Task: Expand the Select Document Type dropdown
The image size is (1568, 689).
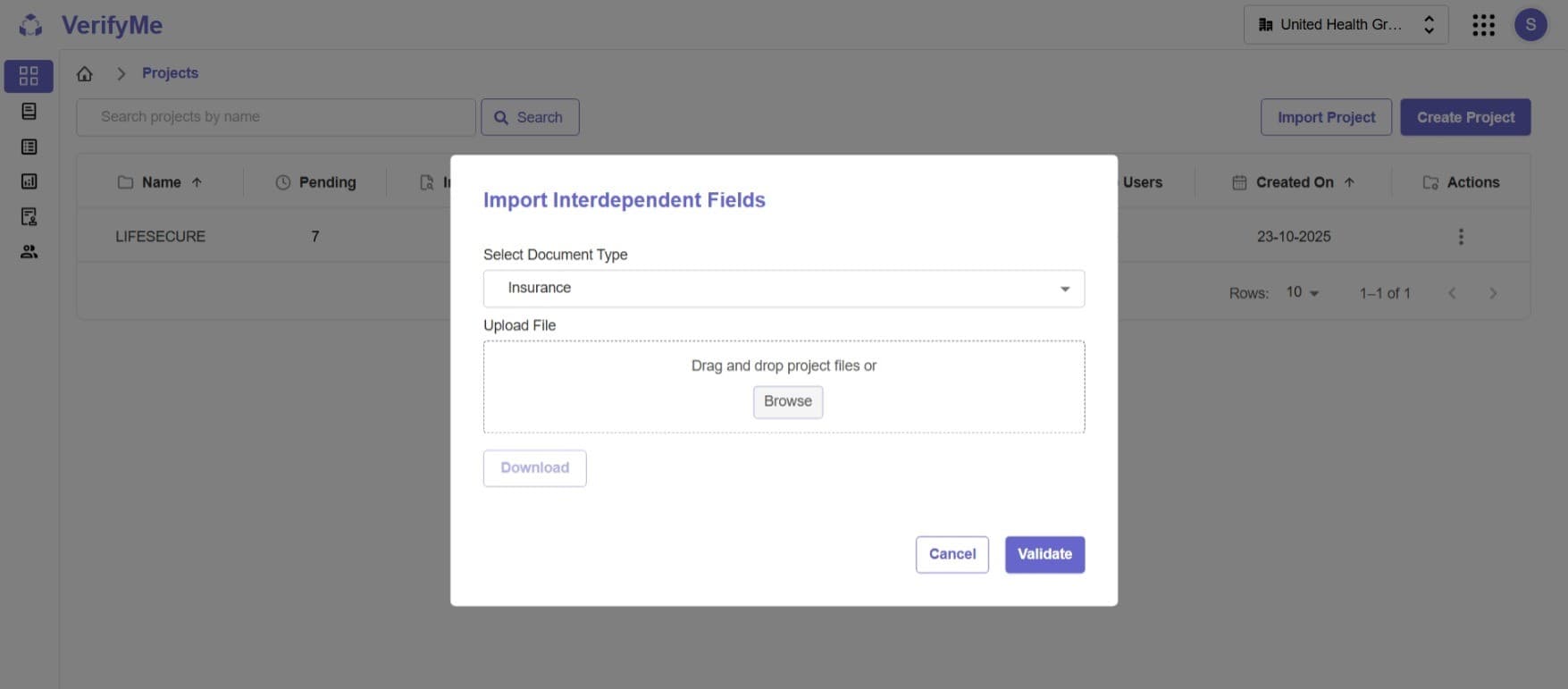Action: [x=784, y=289]
